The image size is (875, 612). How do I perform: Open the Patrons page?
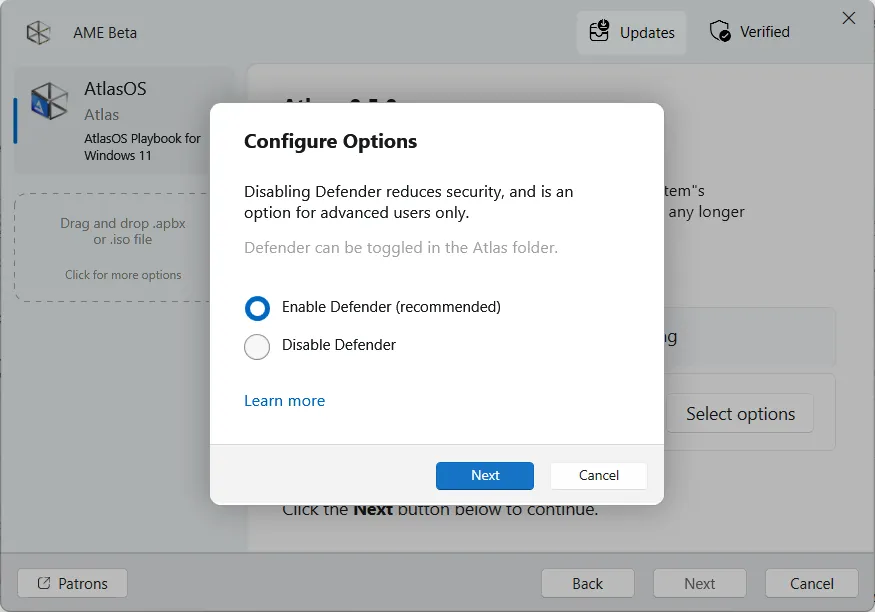(71, 583)
